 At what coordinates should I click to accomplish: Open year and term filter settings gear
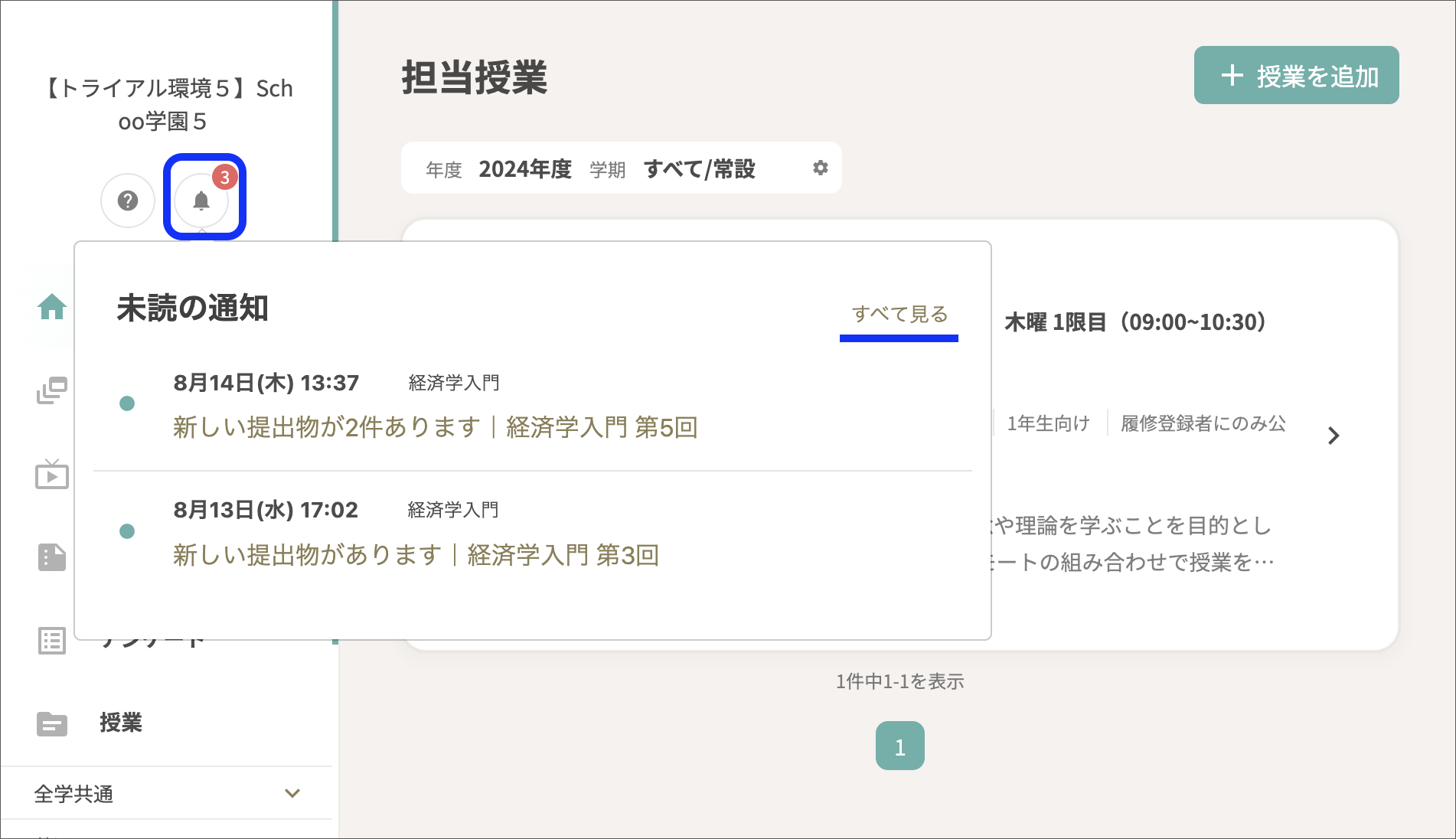coord(820,168)
